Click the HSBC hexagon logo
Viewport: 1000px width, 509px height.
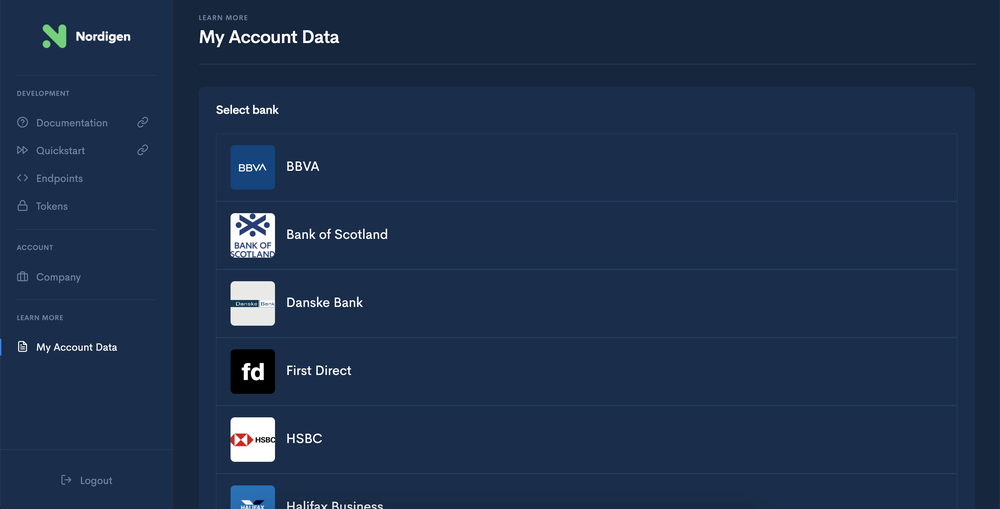pos(253,439)
